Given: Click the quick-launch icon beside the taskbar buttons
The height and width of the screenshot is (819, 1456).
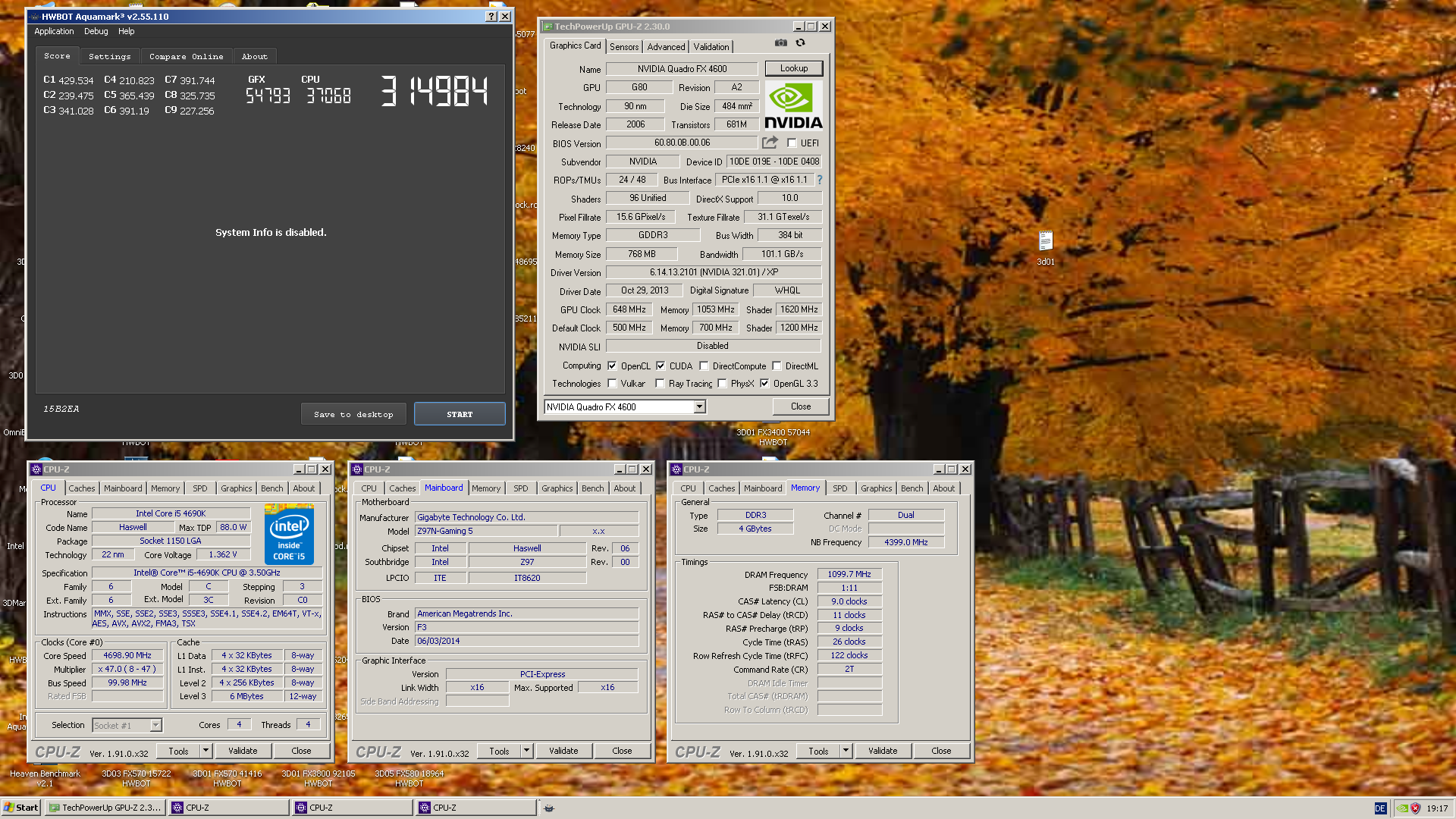Looking at the screenshot, I should pyautogui.click(x=549, y=808).
